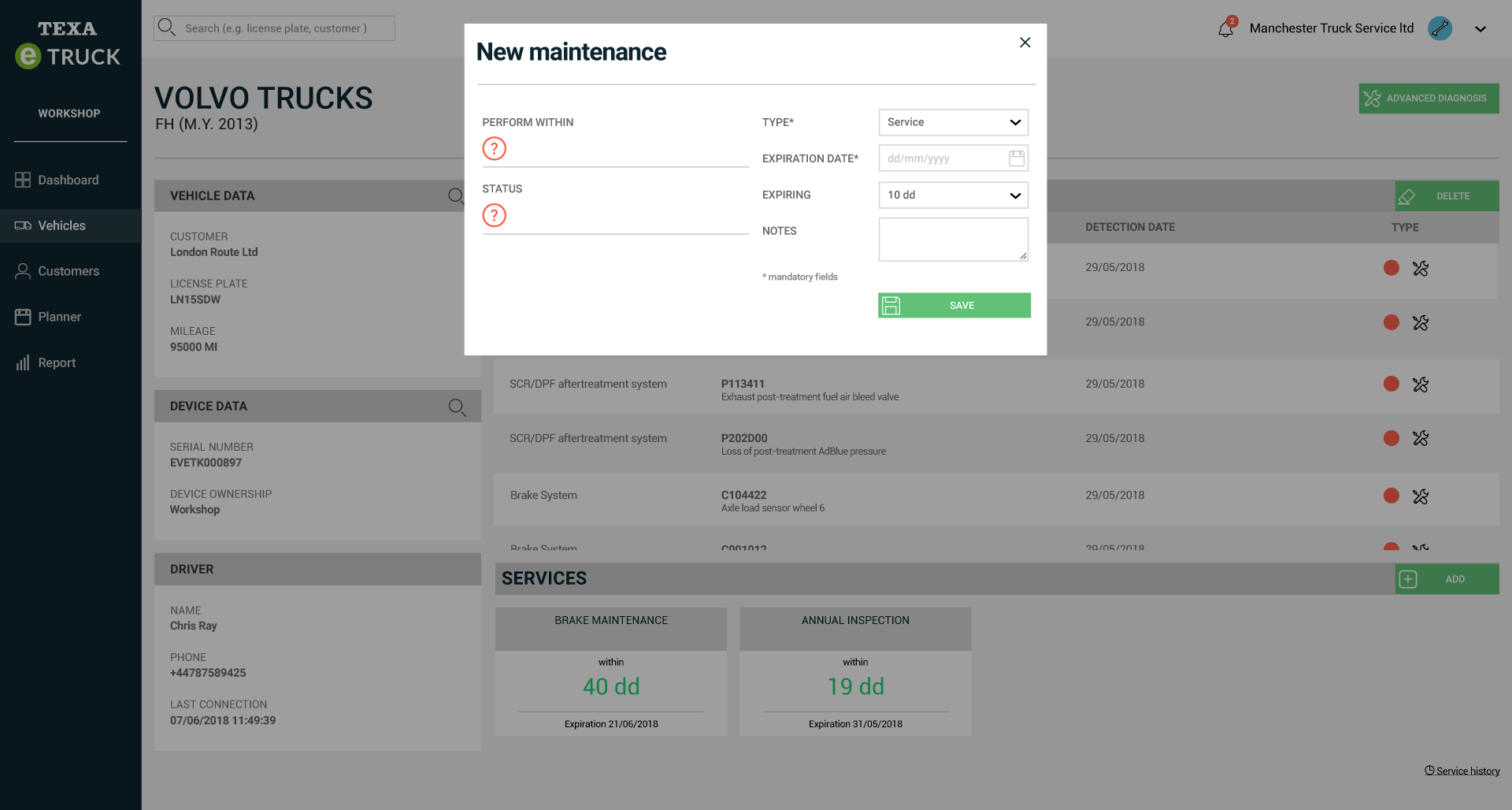Image resolution: width=1512 pixels, height=810 pixels.
Task: Click the workshop profile avatar icon
Action: coord(1440,28)
